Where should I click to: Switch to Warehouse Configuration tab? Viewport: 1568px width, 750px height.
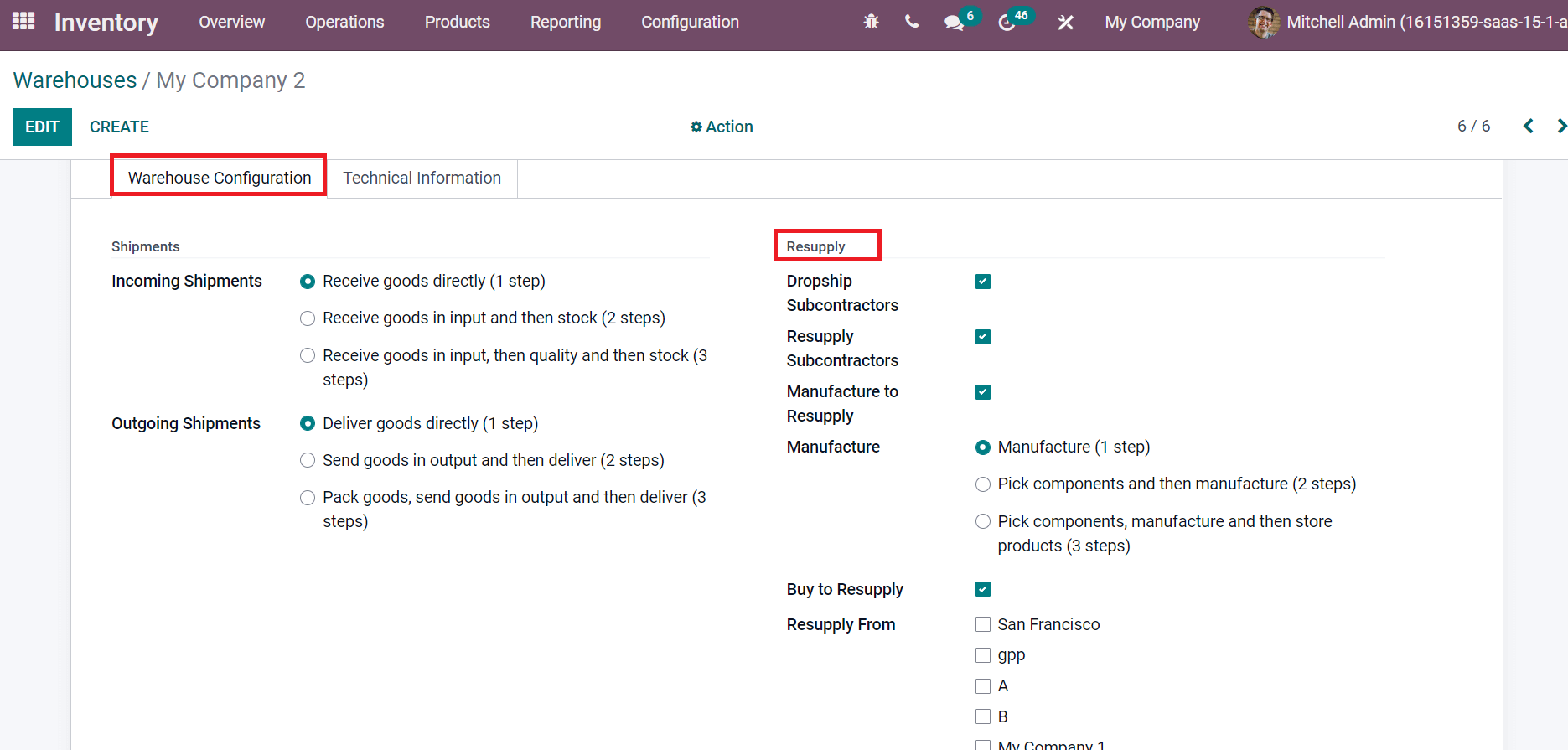pos(219,178)
